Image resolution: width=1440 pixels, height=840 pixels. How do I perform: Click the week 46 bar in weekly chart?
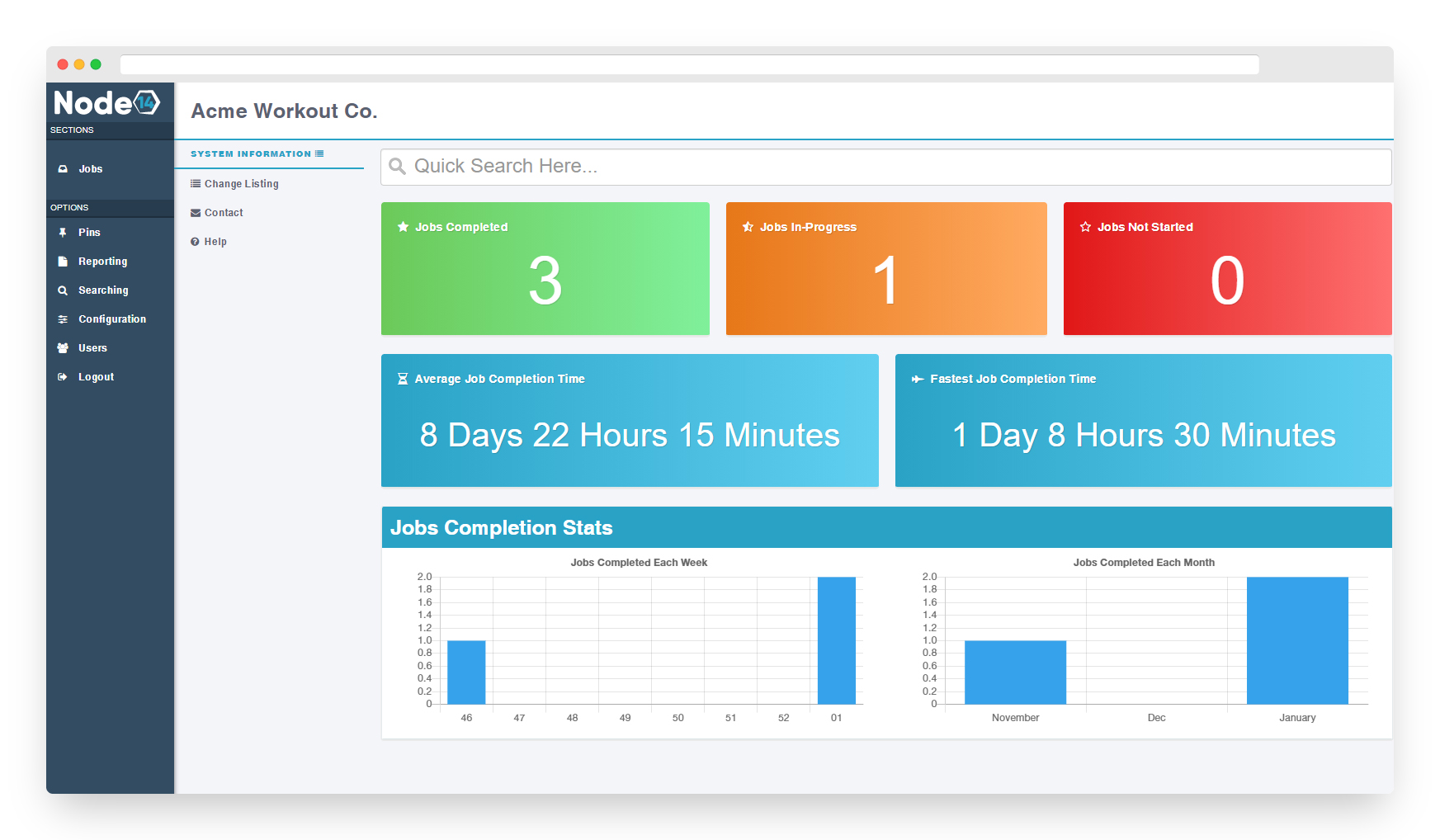[466, 672]
